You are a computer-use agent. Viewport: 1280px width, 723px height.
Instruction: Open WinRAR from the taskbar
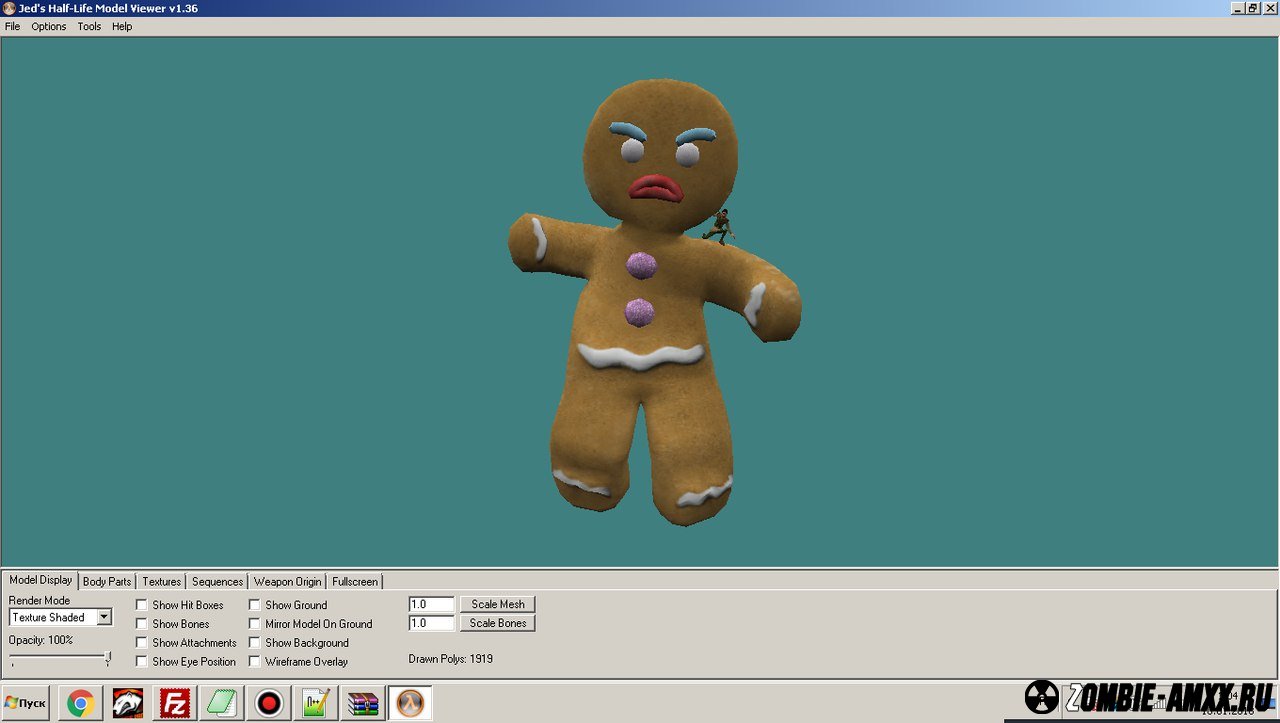pos(363,703)
